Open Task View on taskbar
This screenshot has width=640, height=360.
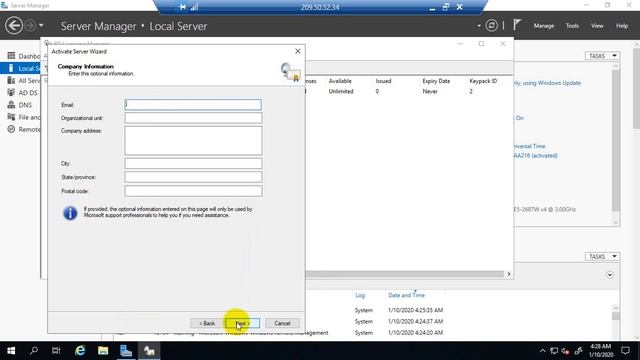point(56,351)
